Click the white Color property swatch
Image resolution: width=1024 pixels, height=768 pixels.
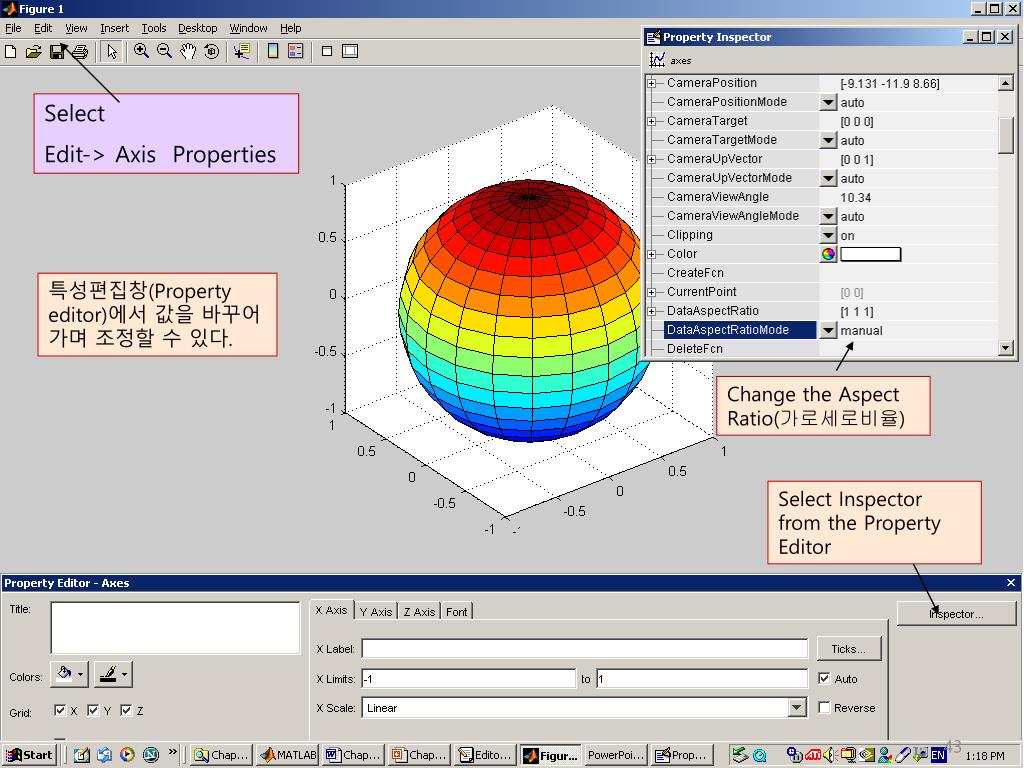coord(870,254)
